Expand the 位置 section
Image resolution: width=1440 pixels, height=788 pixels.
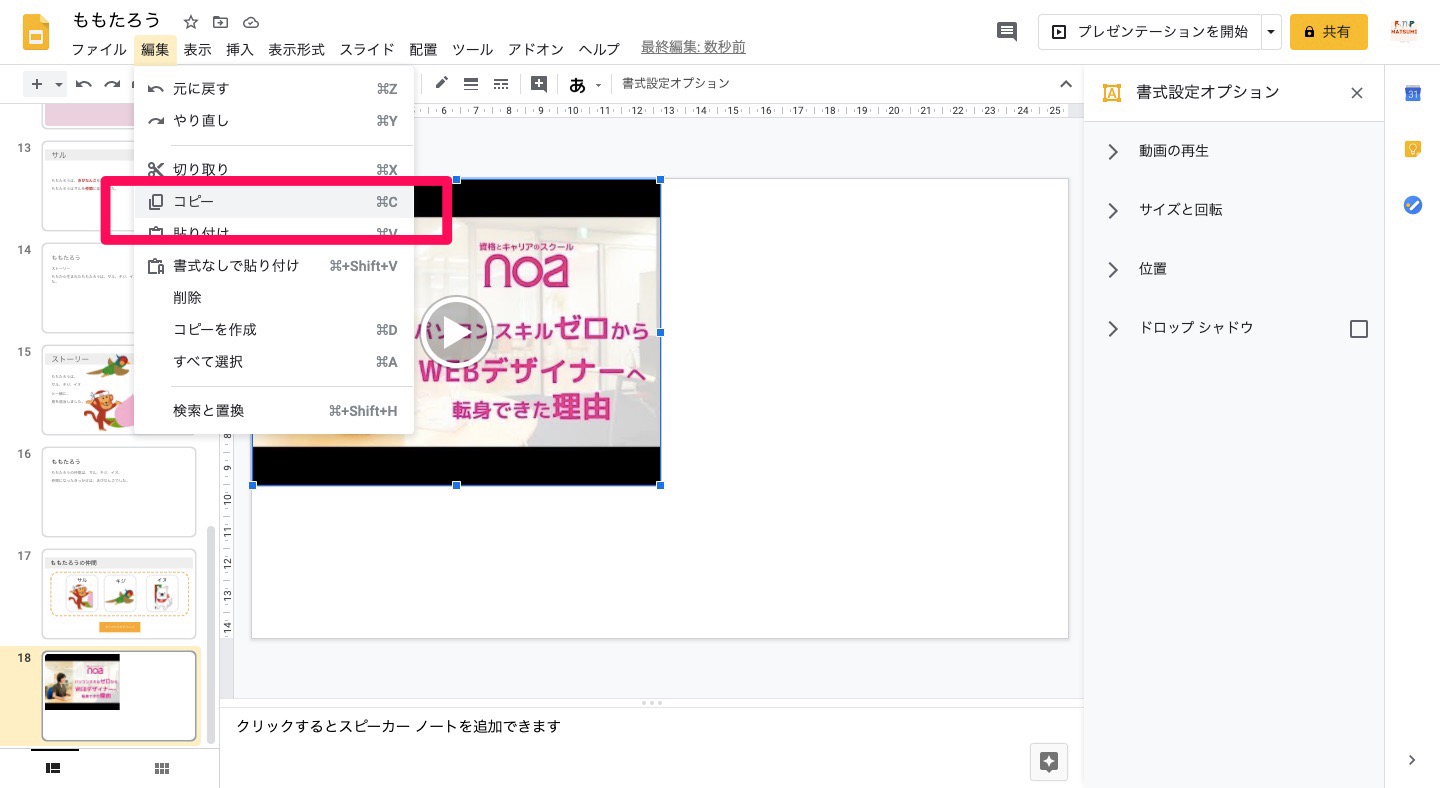pyautogui.click(x=1113, y=270)
